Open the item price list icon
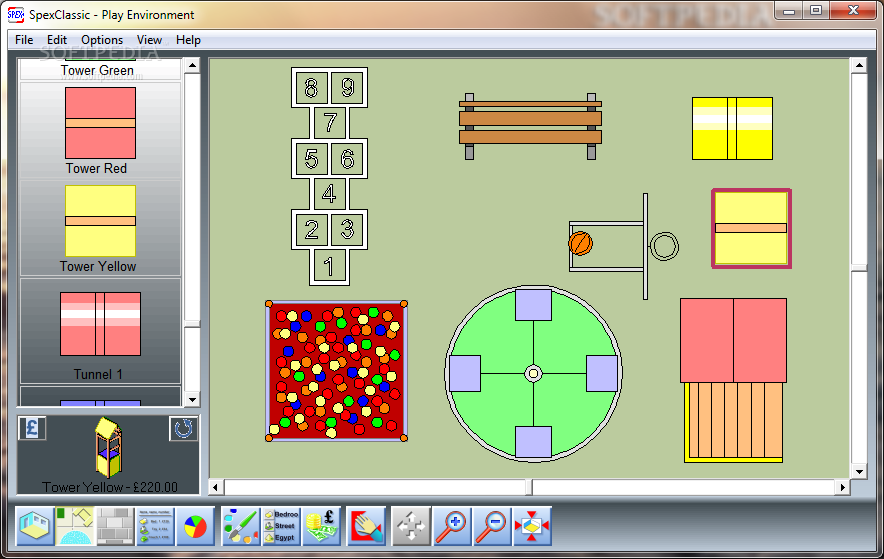This screenshot has height=559, width=884. 156,526
